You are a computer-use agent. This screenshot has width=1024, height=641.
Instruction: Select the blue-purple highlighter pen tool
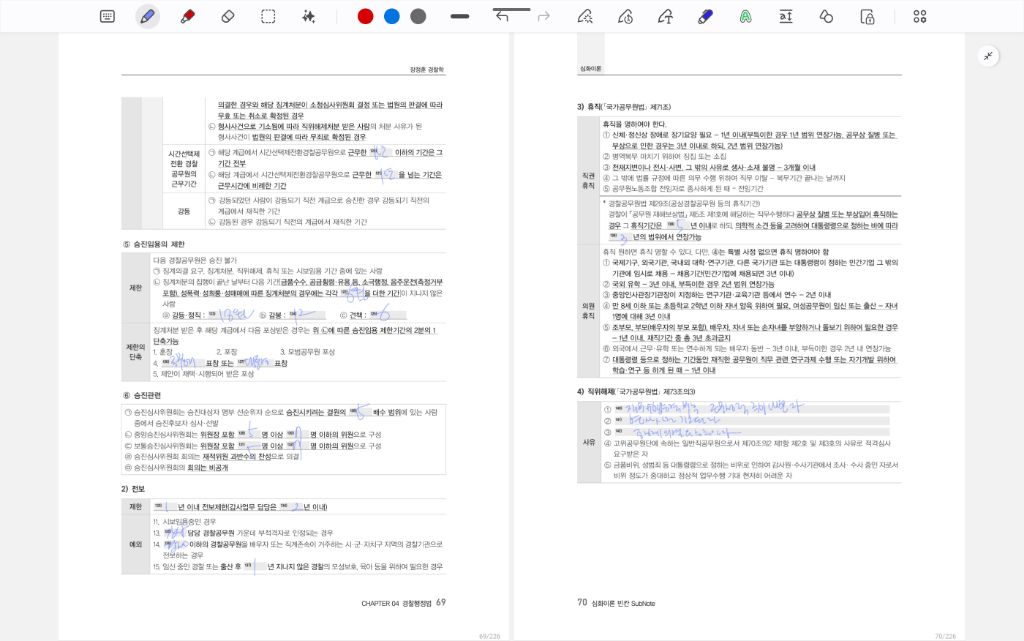tap(705, 16)
